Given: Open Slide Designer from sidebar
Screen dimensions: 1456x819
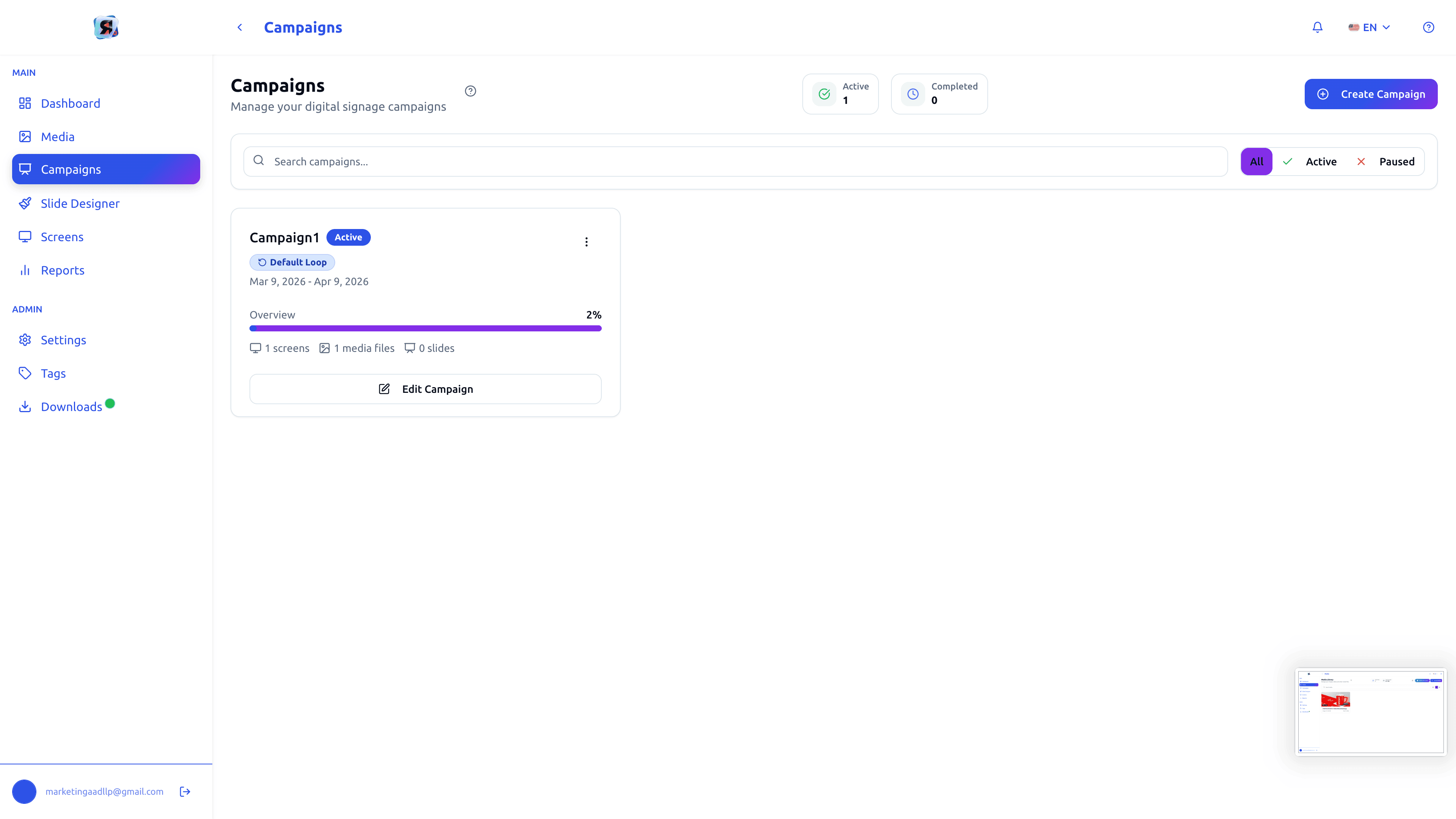Looking at the screenshot, I should [80, 204].
